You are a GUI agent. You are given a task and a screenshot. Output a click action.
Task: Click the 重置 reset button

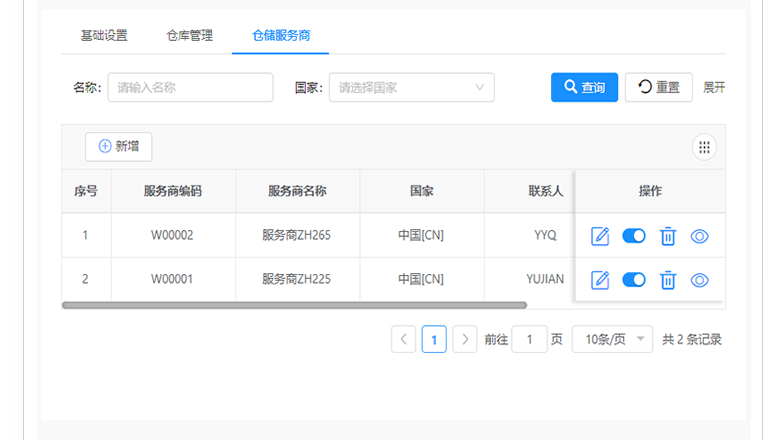tap(659, 87)
